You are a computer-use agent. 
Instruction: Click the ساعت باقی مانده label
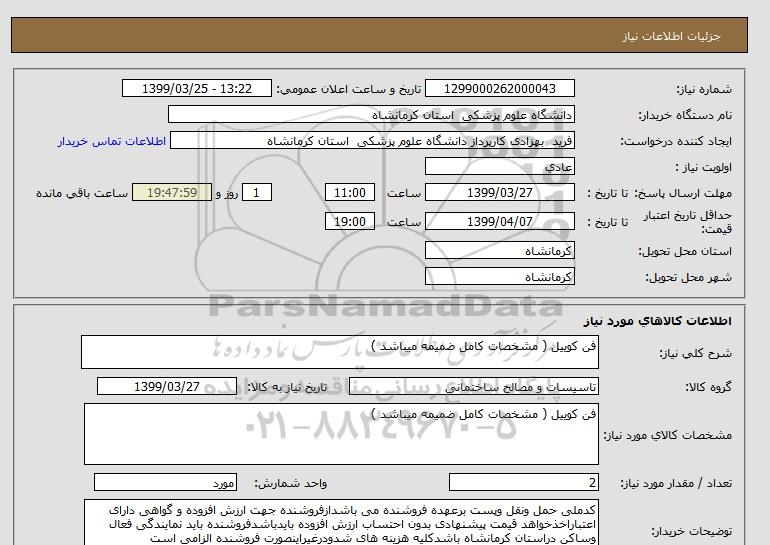[x=82, y=193]
